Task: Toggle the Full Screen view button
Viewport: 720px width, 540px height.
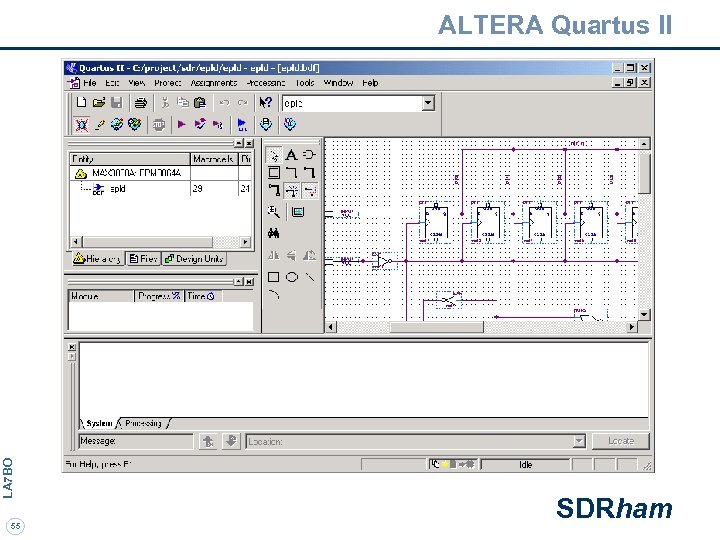Action: coord(298,212)
